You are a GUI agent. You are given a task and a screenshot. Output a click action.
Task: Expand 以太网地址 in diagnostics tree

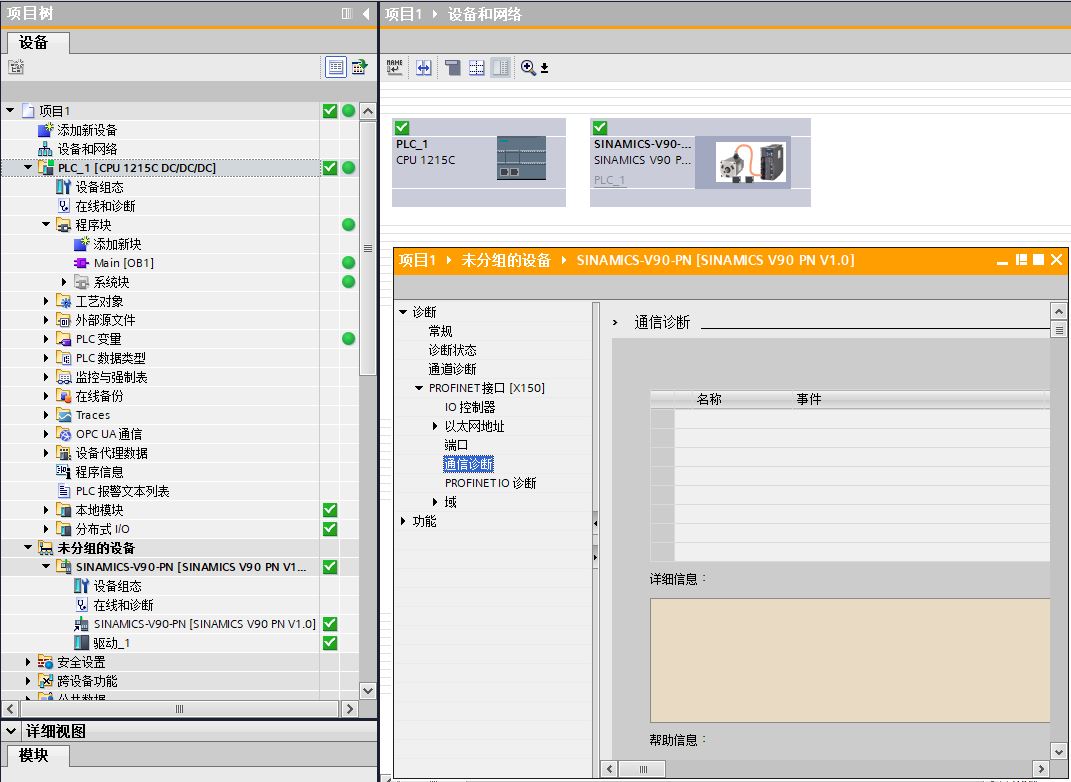pos(435,426)
